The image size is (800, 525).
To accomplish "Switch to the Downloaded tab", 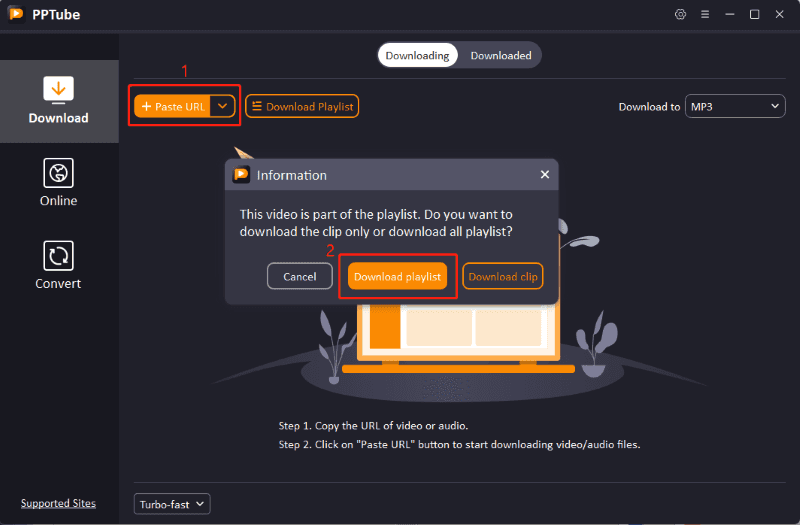I will tap(501, 55).
